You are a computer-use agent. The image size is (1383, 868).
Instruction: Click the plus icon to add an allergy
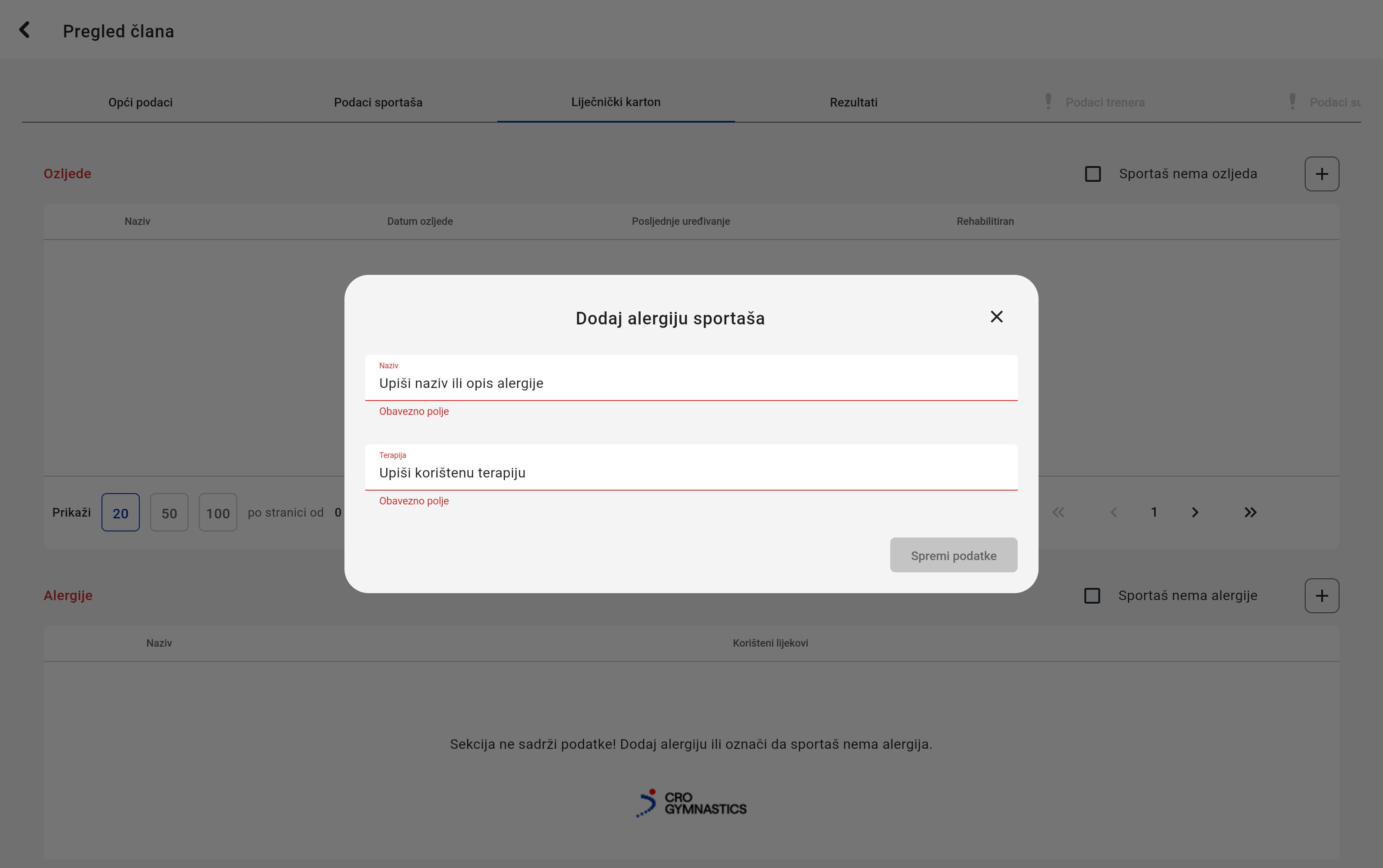click(1321, 595)
